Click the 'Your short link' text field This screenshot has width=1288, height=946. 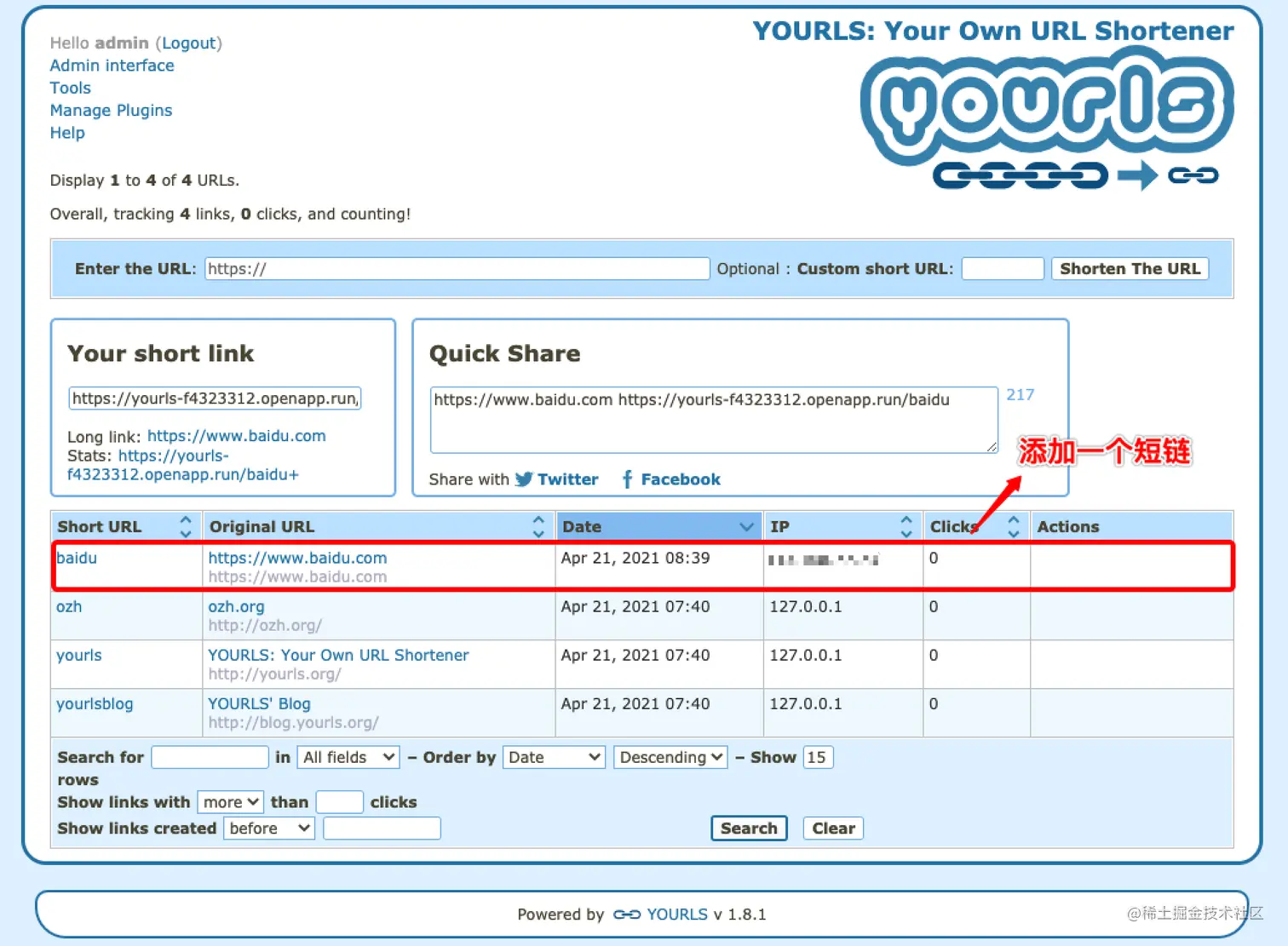coord(215,398)
